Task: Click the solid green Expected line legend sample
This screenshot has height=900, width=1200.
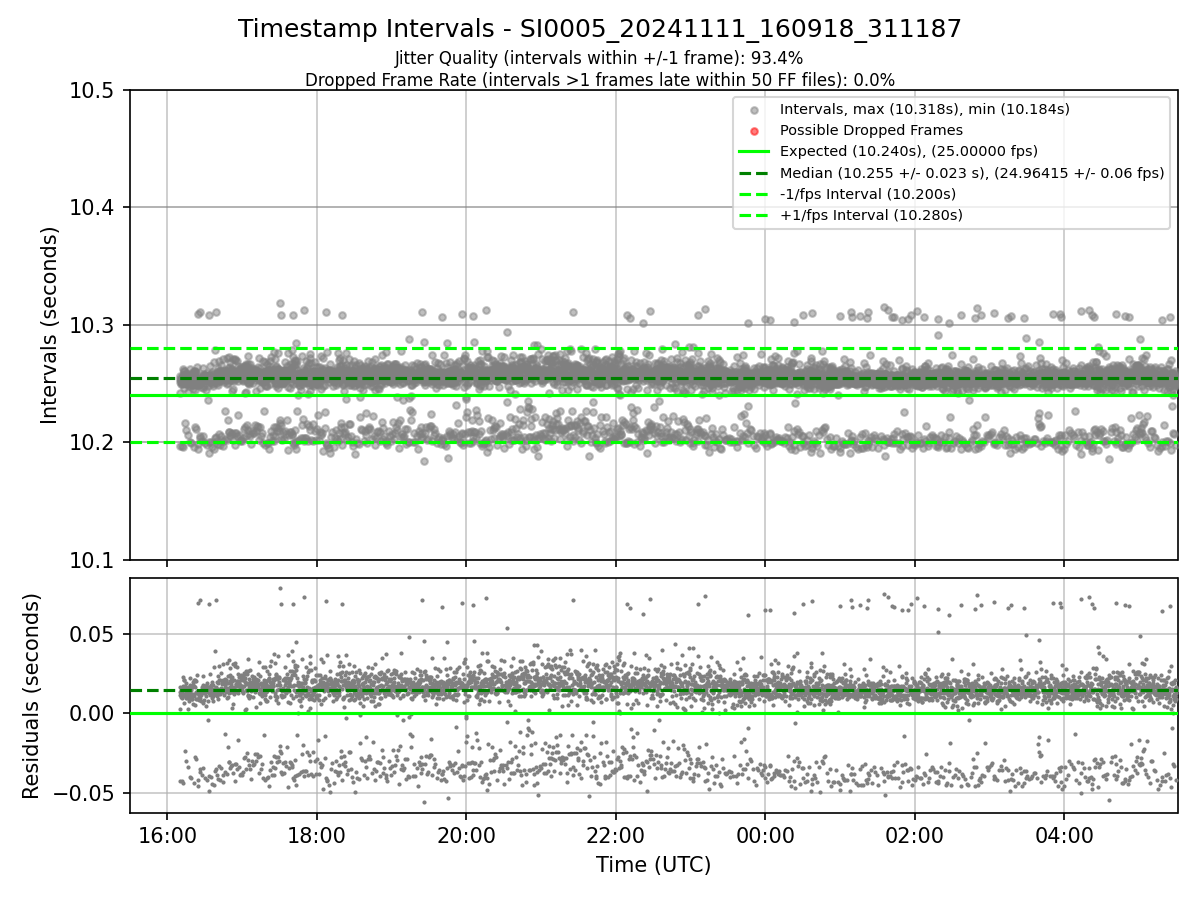Action: (754, 151)
